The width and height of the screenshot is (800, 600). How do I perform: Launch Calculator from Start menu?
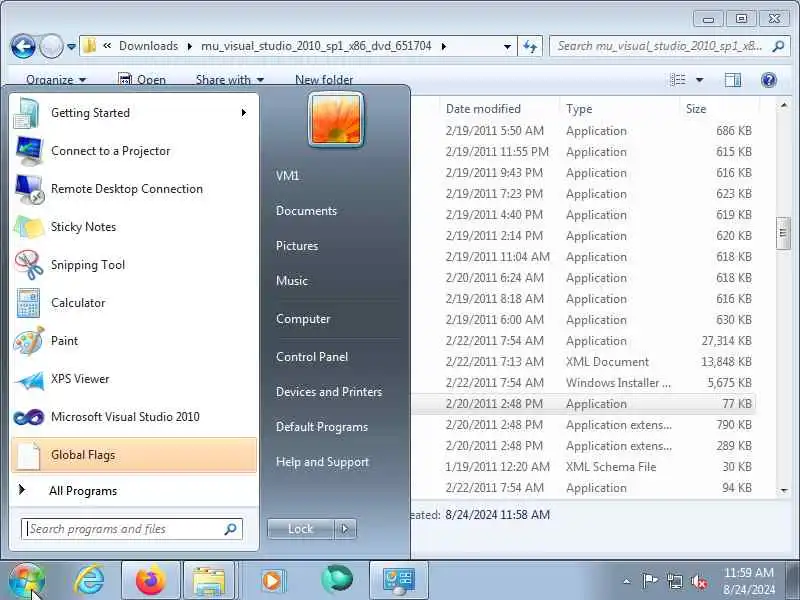134,303
